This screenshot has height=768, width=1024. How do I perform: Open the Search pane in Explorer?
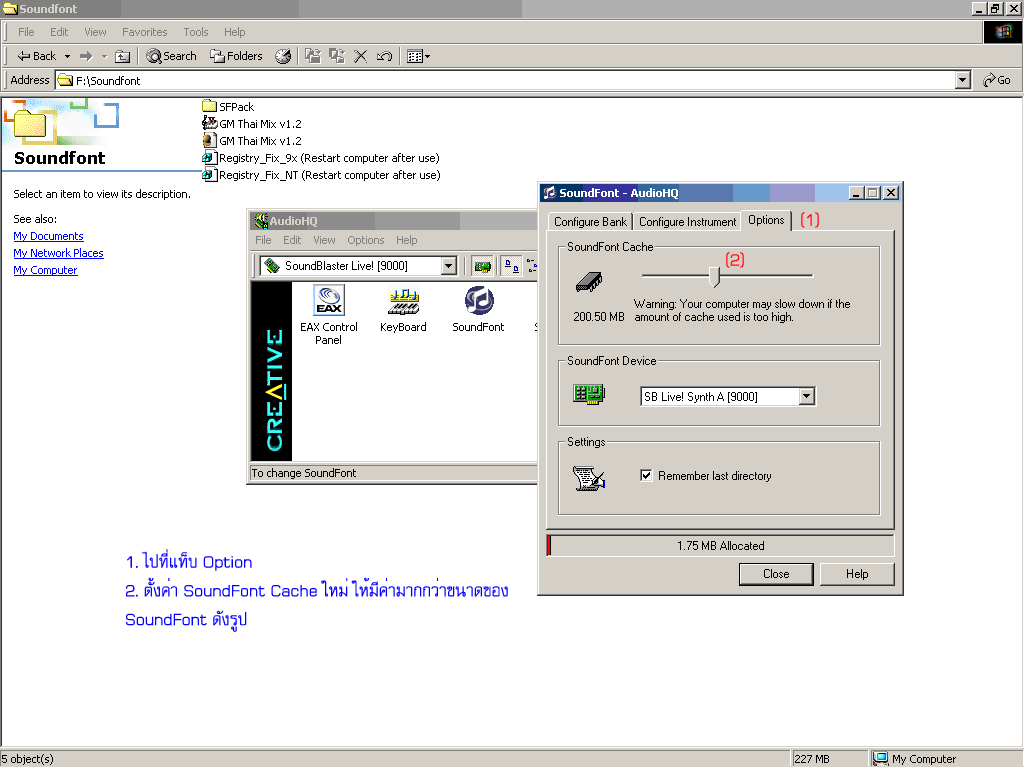[172, 56]
